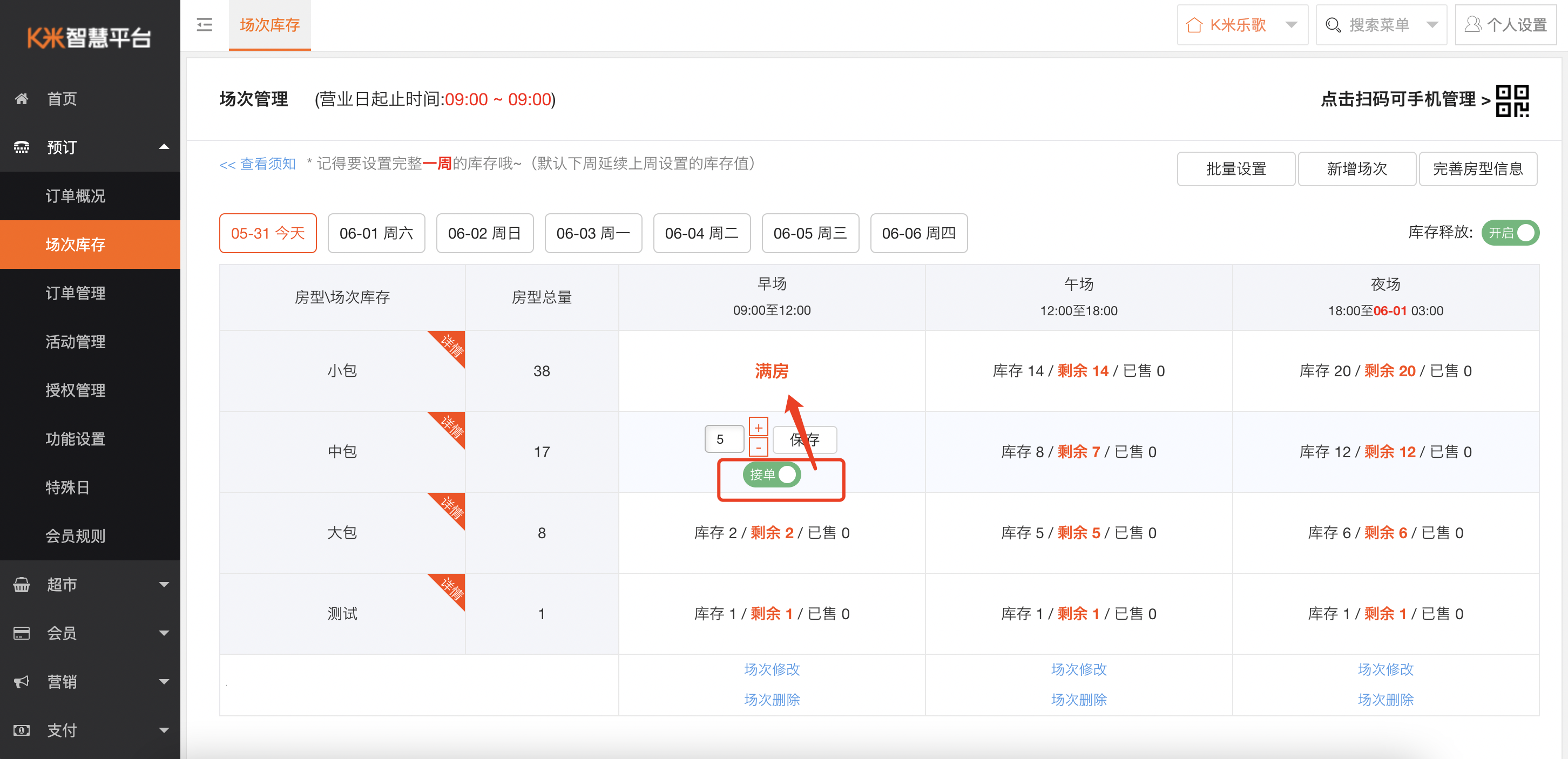Open 订单概况 in the sidebar
This screenshot has width=1568, height=759.
click(x=90, y=196)
